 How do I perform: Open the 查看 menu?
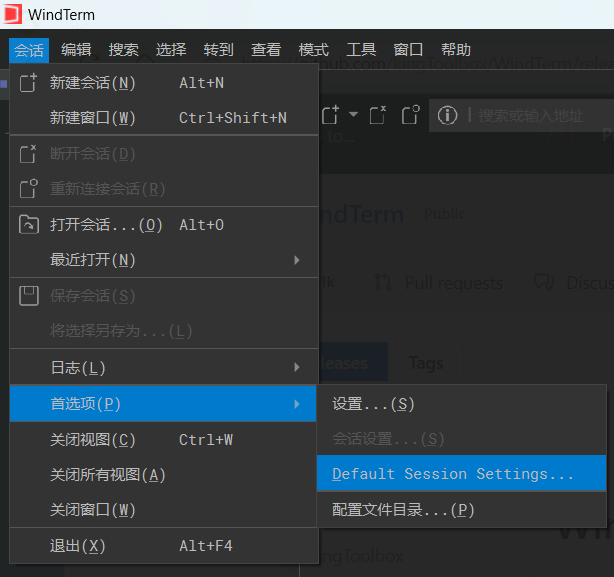[266, 50]
